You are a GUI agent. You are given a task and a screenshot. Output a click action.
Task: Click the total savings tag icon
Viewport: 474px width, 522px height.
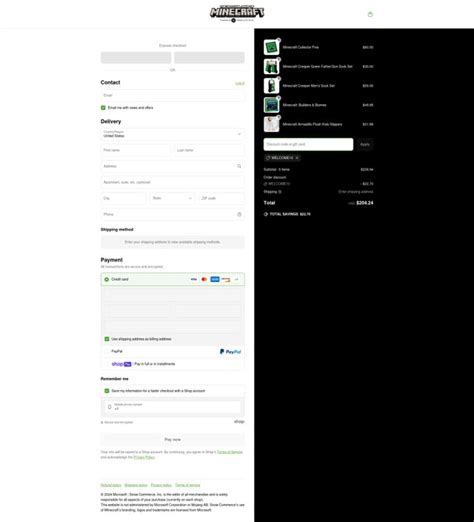click(266, 214)
